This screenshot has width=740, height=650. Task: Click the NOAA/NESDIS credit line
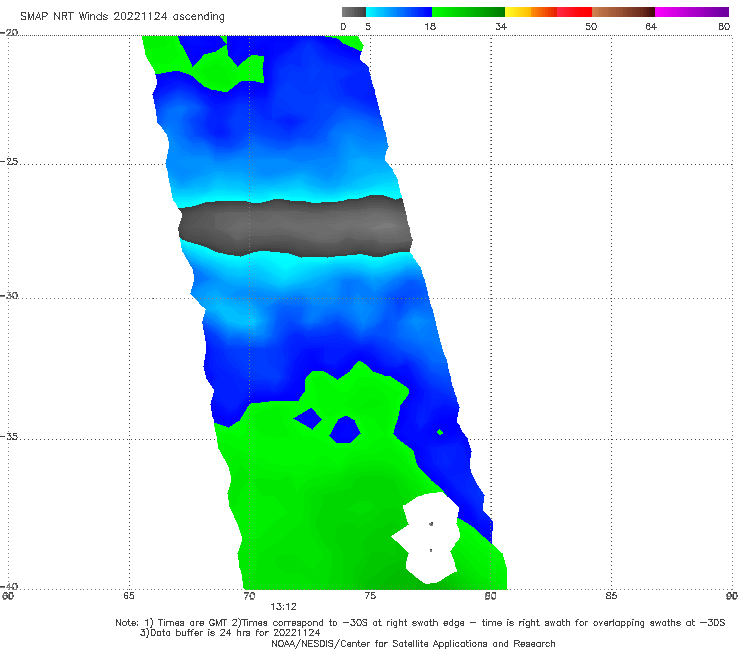(x=413, y=643)
